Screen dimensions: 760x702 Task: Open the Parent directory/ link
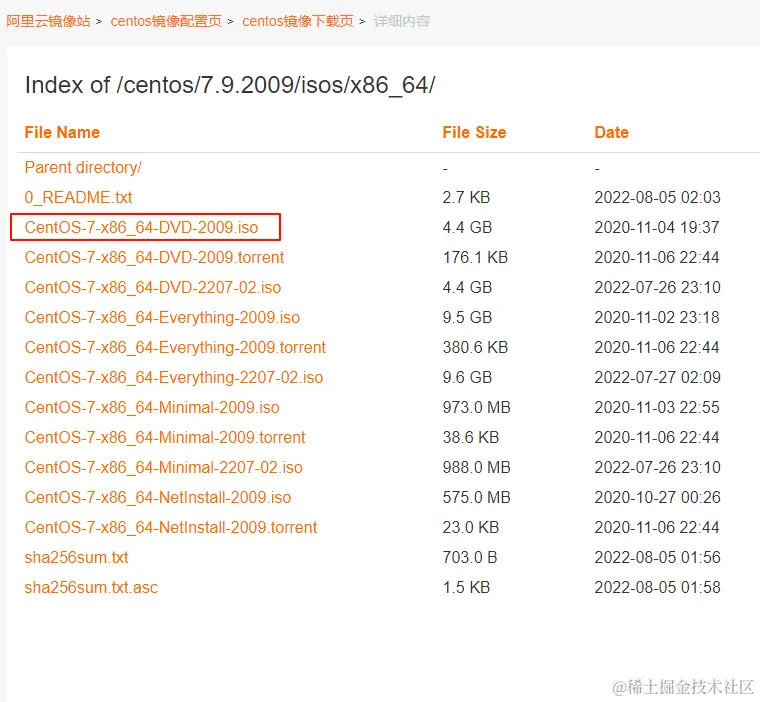[83, 168]
